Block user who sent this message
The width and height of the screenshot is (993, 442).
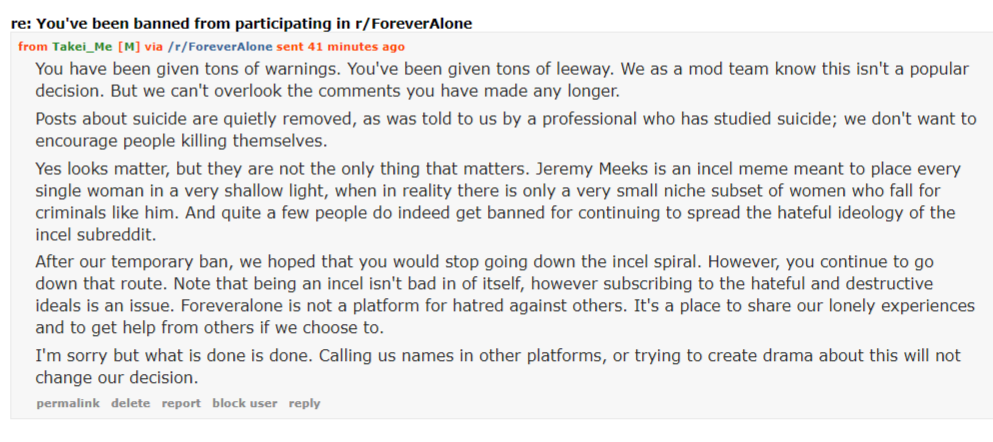(244, 403)
